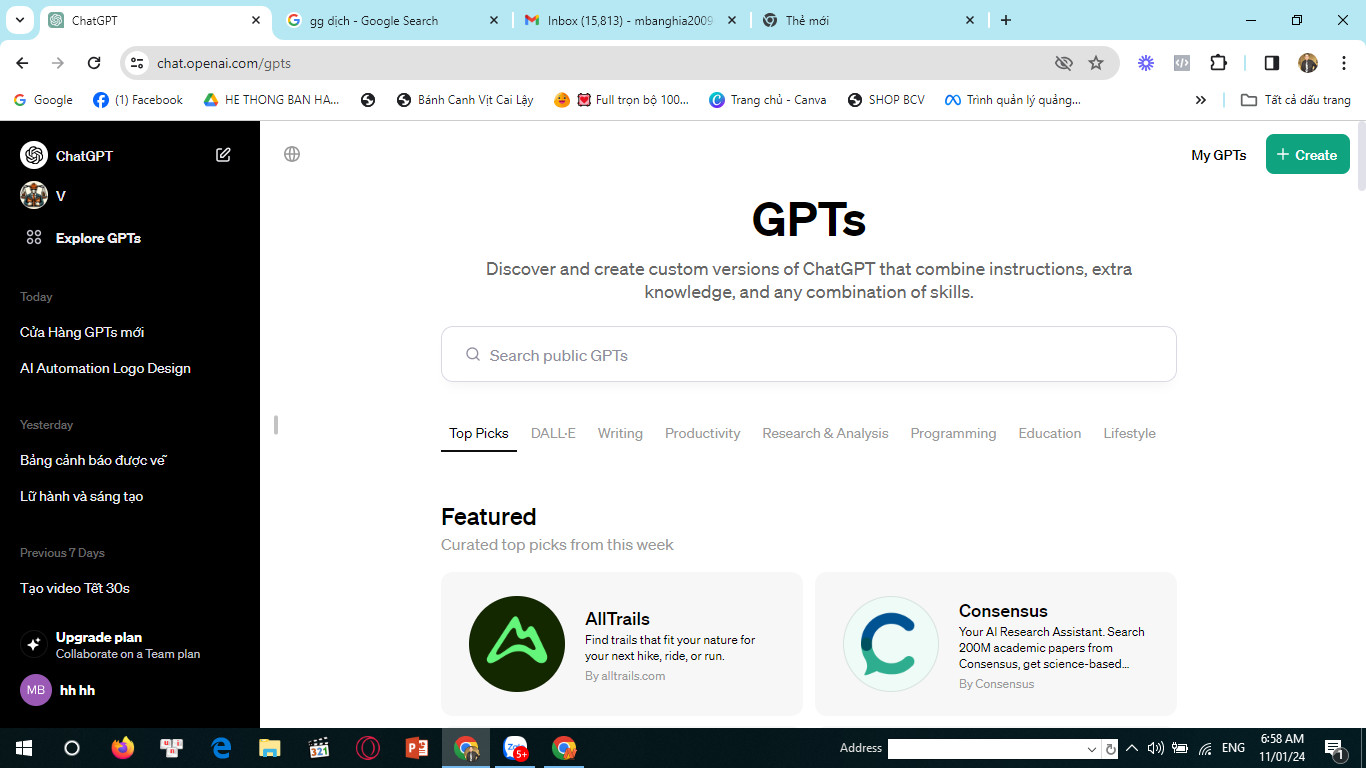The width and height of the screenshot is (1366, 768).
Task: Click the green Create button
Action: 1307,155
